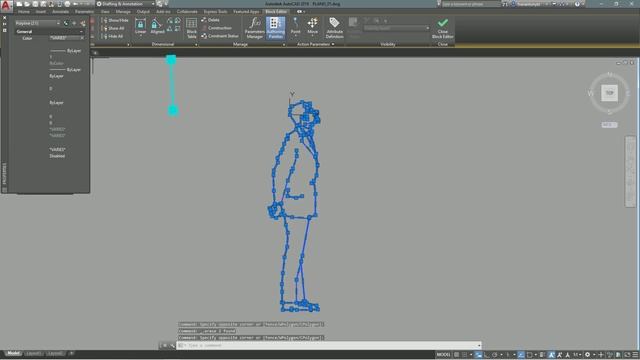Switch to the Output ribbon tab
Image resolution: width=640 pixels, height=360 pixels.
point(143,12)
